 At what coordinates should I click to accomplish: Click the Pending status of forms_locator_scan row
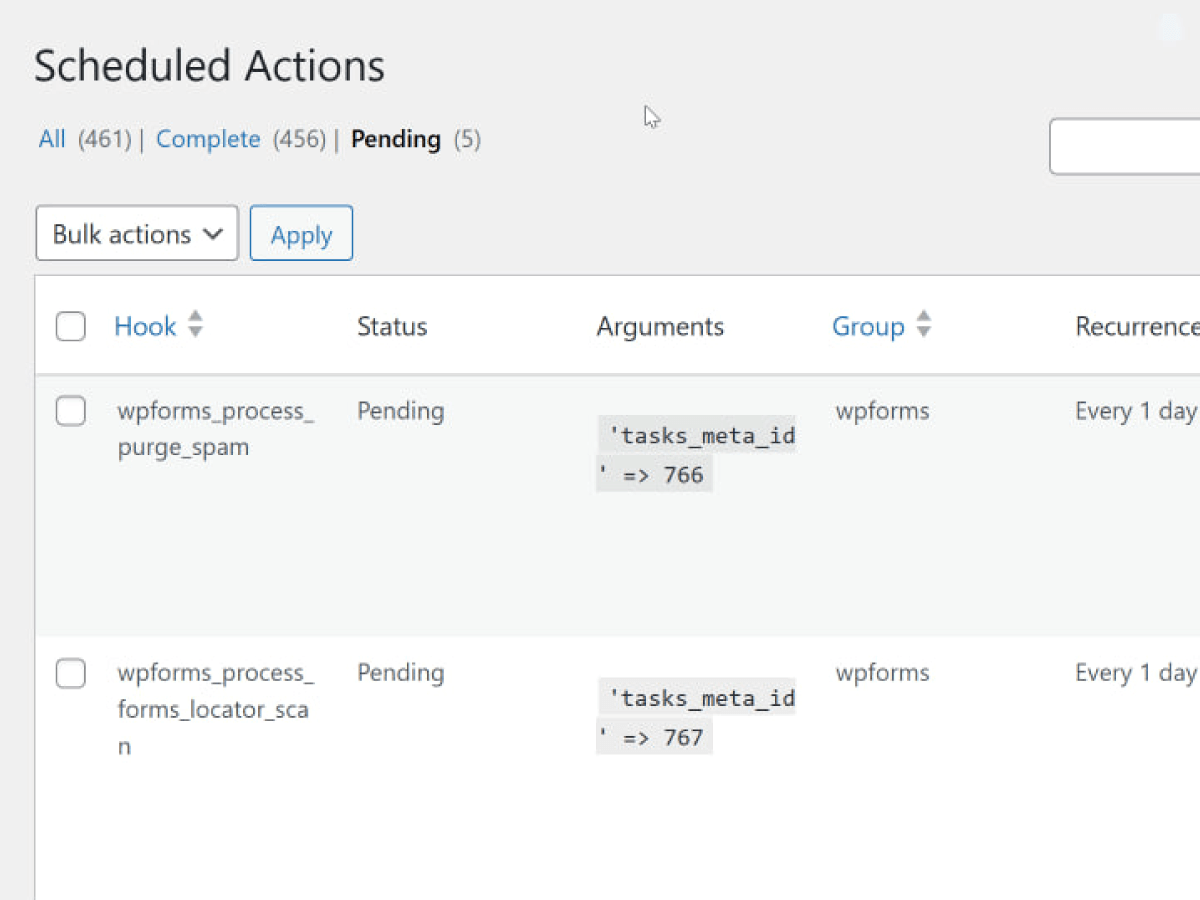[400, 673]
